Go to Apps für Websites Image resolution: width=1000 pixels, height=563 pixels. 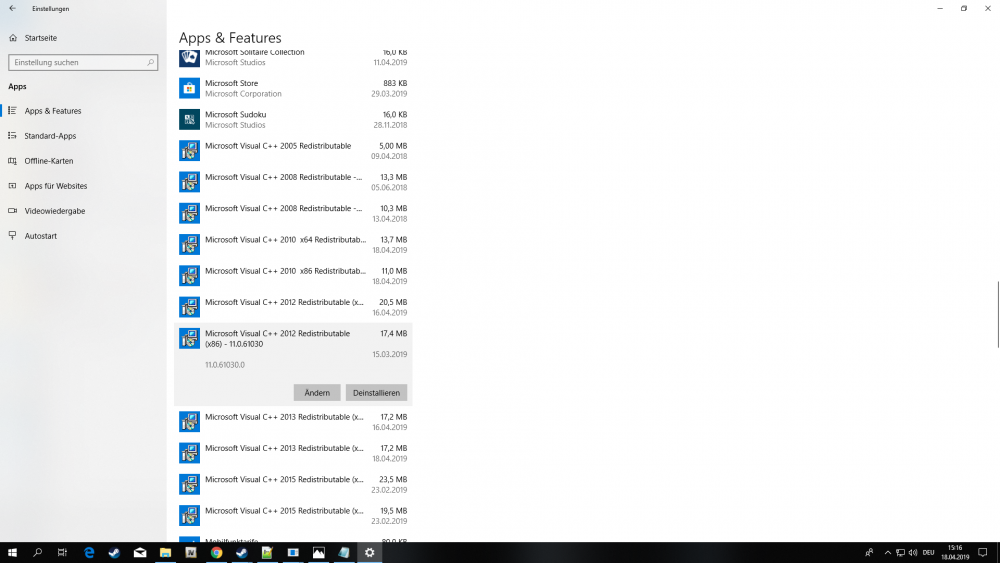84,186
